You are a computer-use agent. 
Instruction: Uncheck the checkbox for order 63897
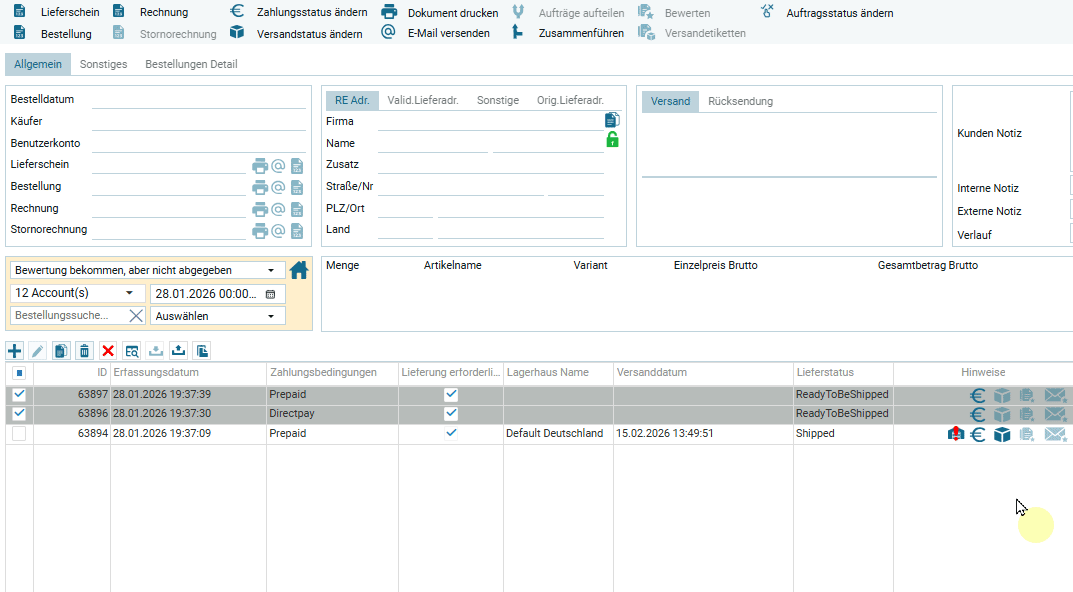pos(19,395)
